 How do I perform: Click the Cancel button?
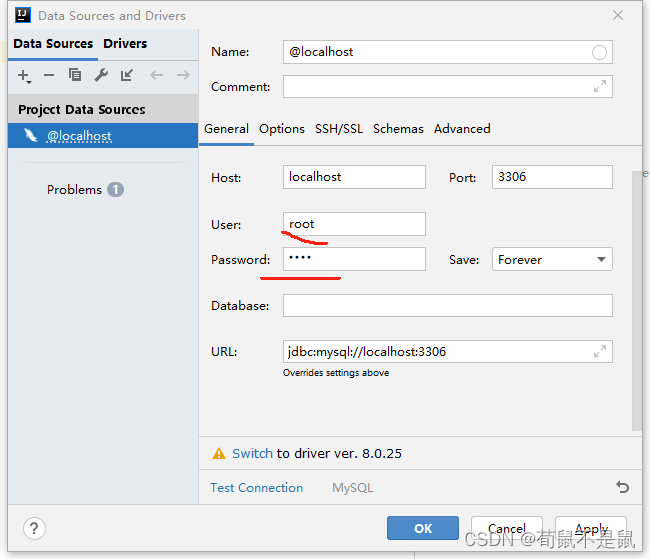pyautogui.click(x=507, y=528)
